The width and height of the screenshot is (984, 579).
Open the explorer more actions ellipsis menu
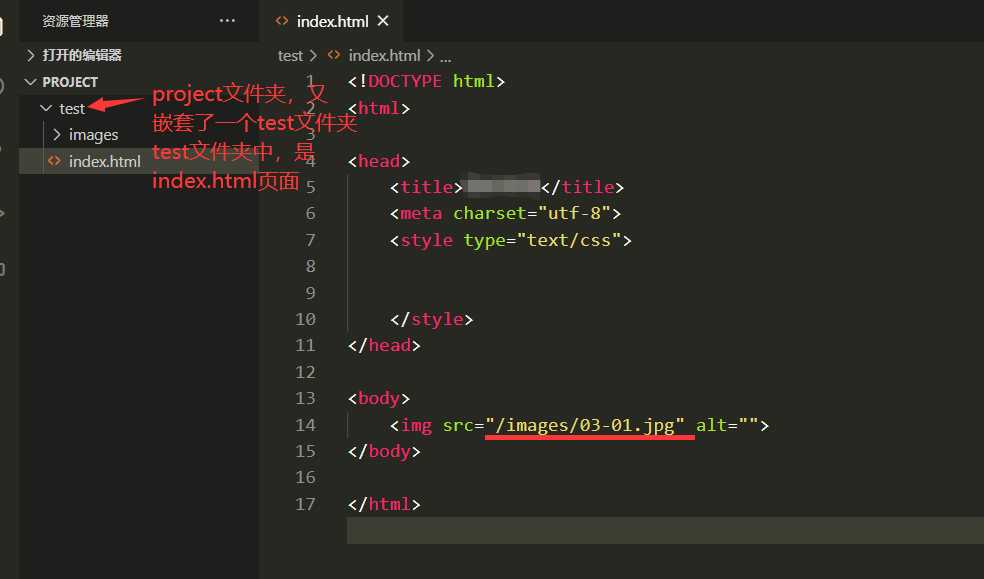pos(227,21)
